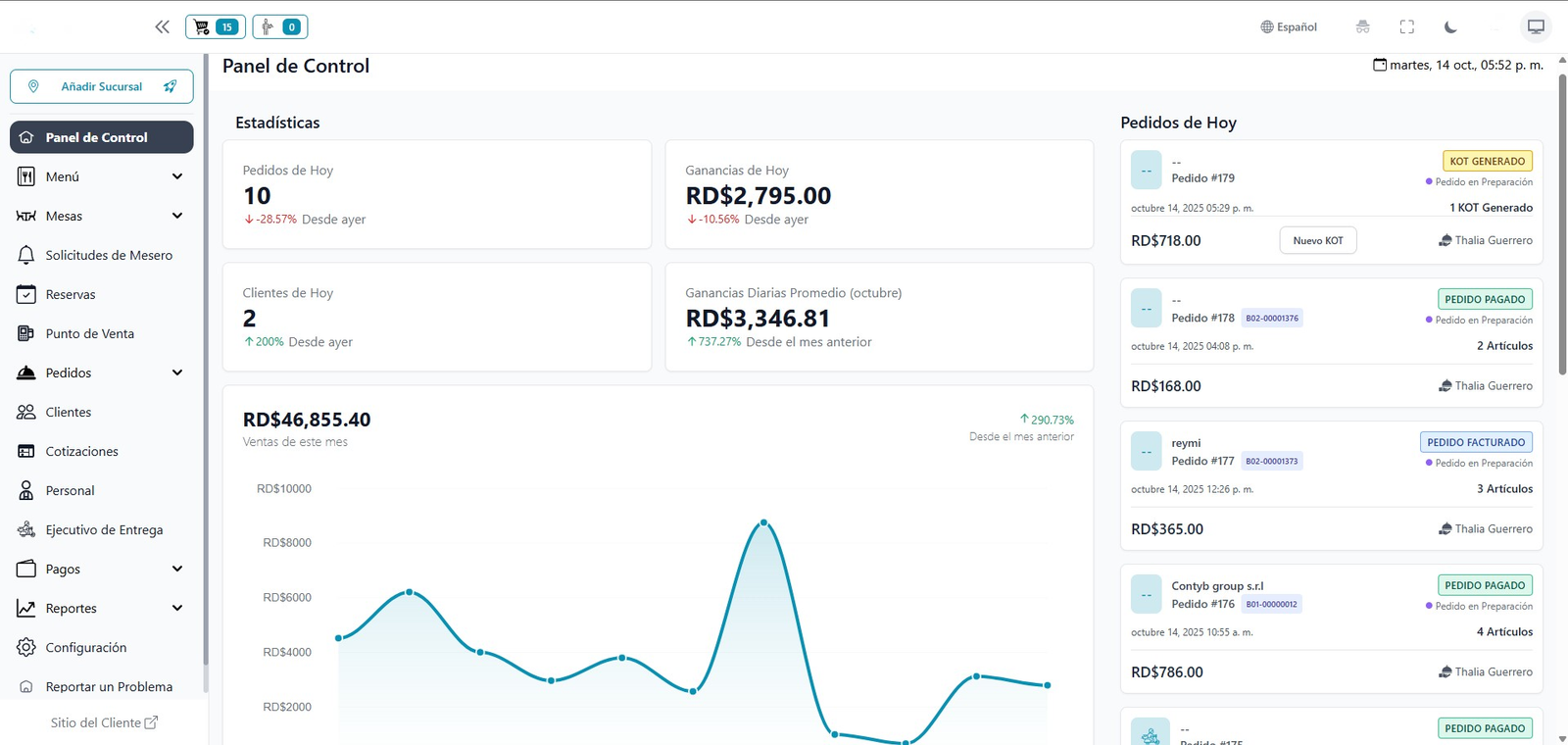Select Ejecutivo de Entrega menu item

pos(102,529)
